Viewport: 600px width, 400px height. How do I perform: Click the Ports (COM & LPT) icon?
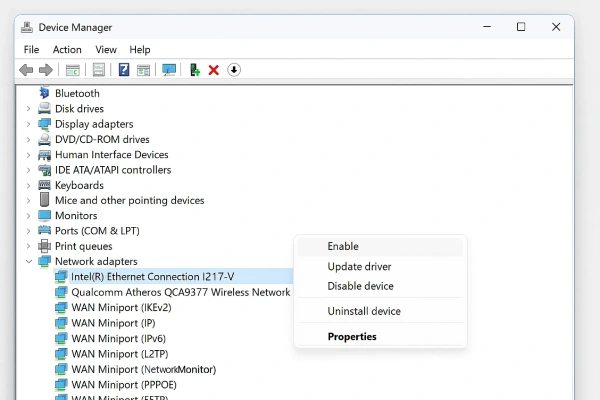click(x=44, y=230)
